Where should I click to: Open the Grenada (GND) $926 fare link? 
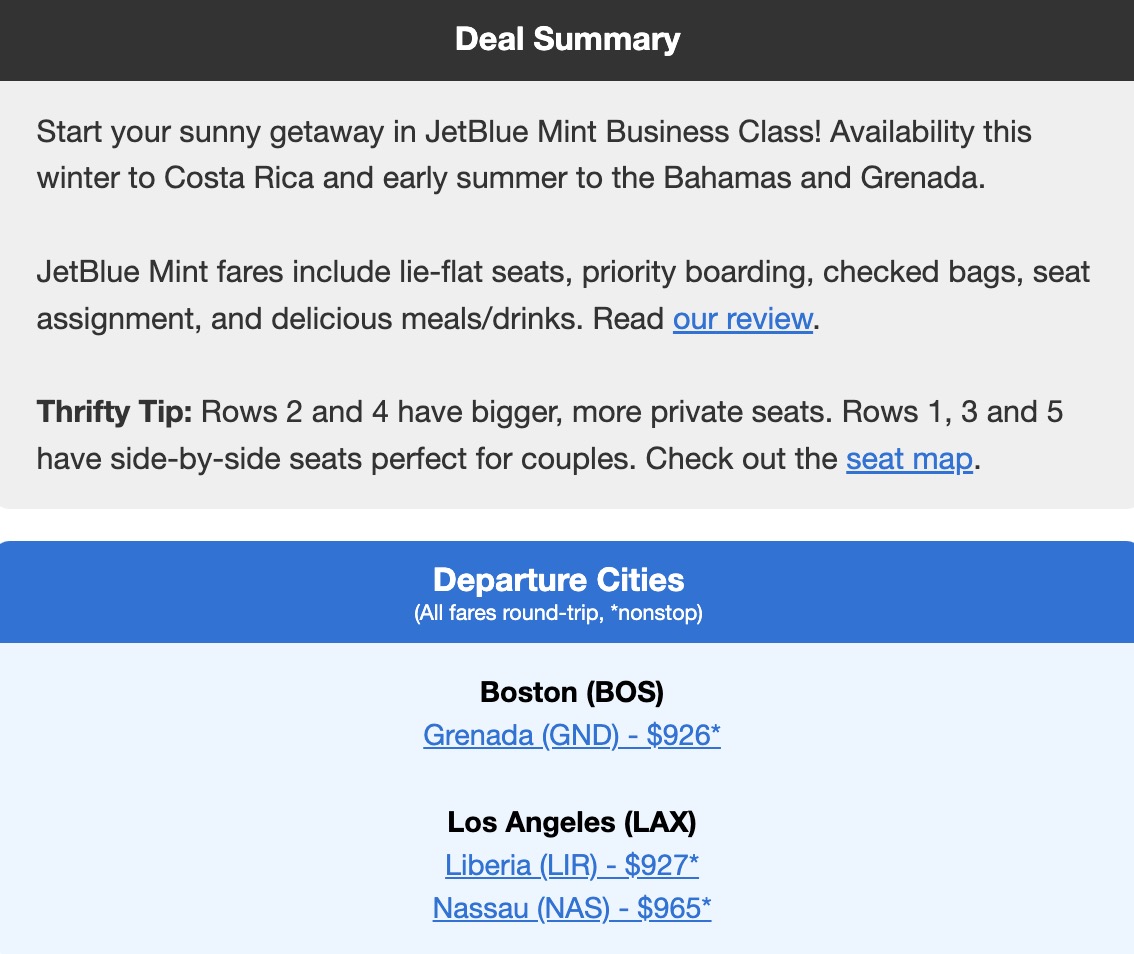pyautogui.click(x=572, y=735)
